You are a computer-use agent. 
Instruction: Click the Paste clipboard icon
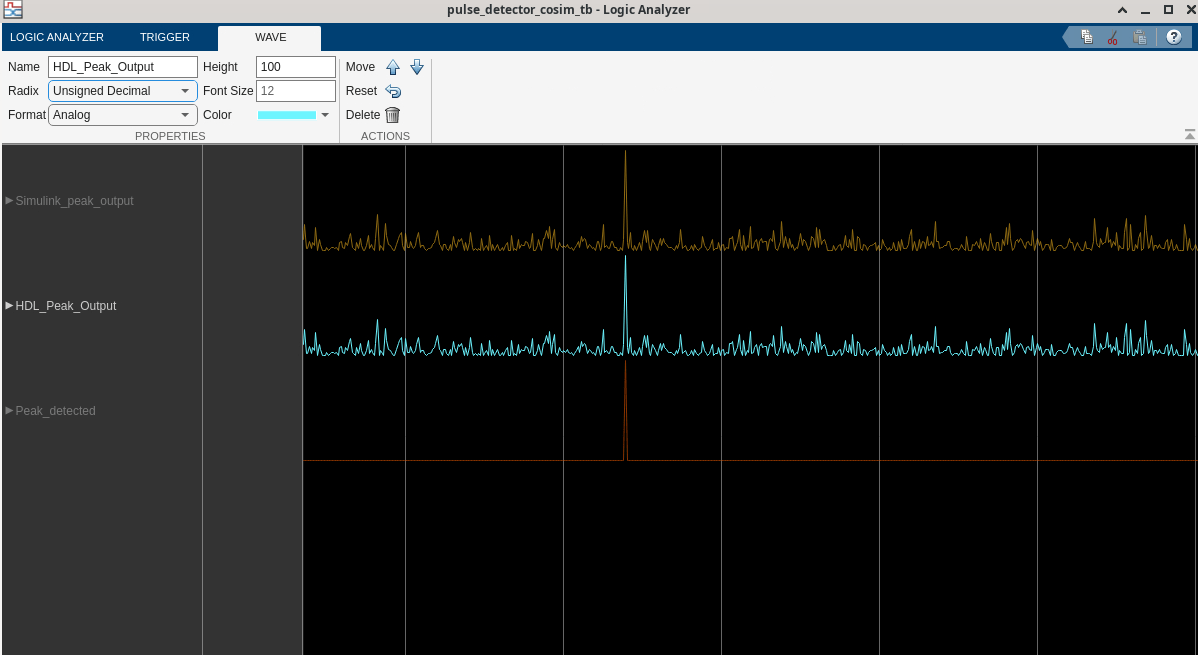(x=1140, y=37)
